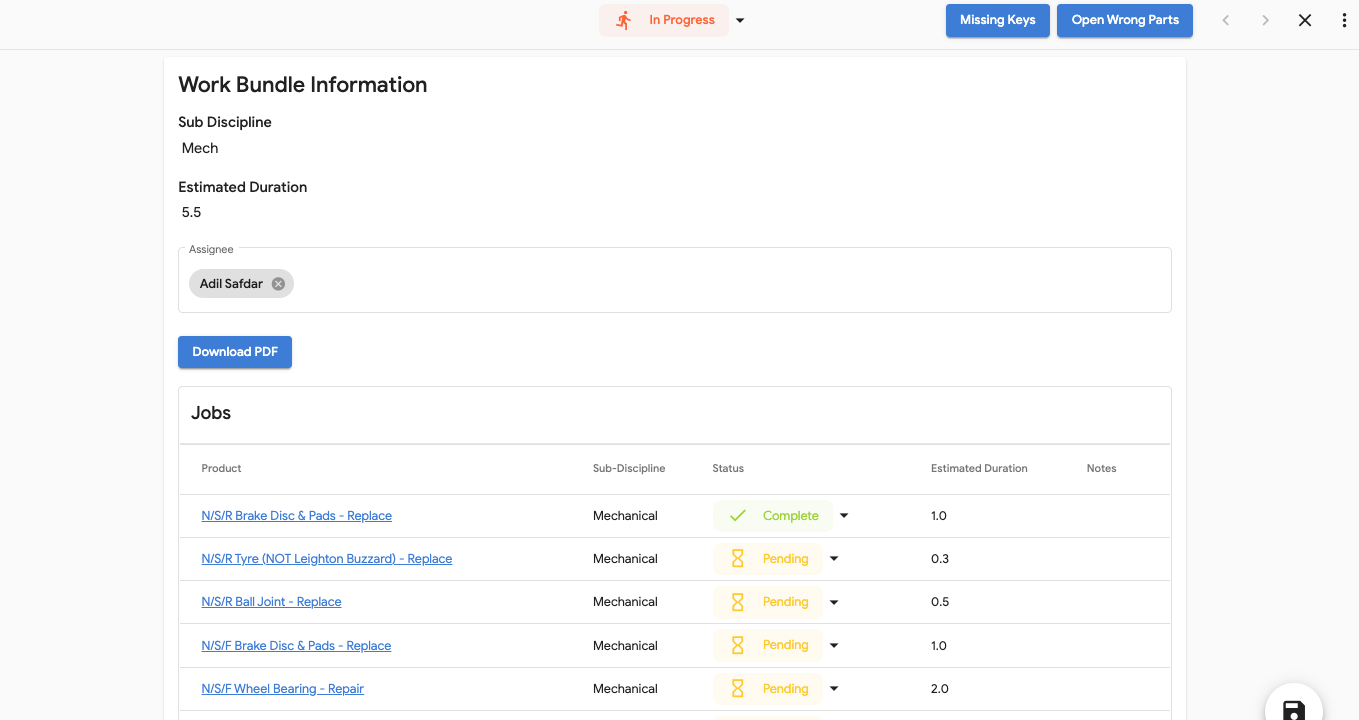Click the Jobs section heading
The height and width of the screenshot is (720, 1359).
point(211,413)
